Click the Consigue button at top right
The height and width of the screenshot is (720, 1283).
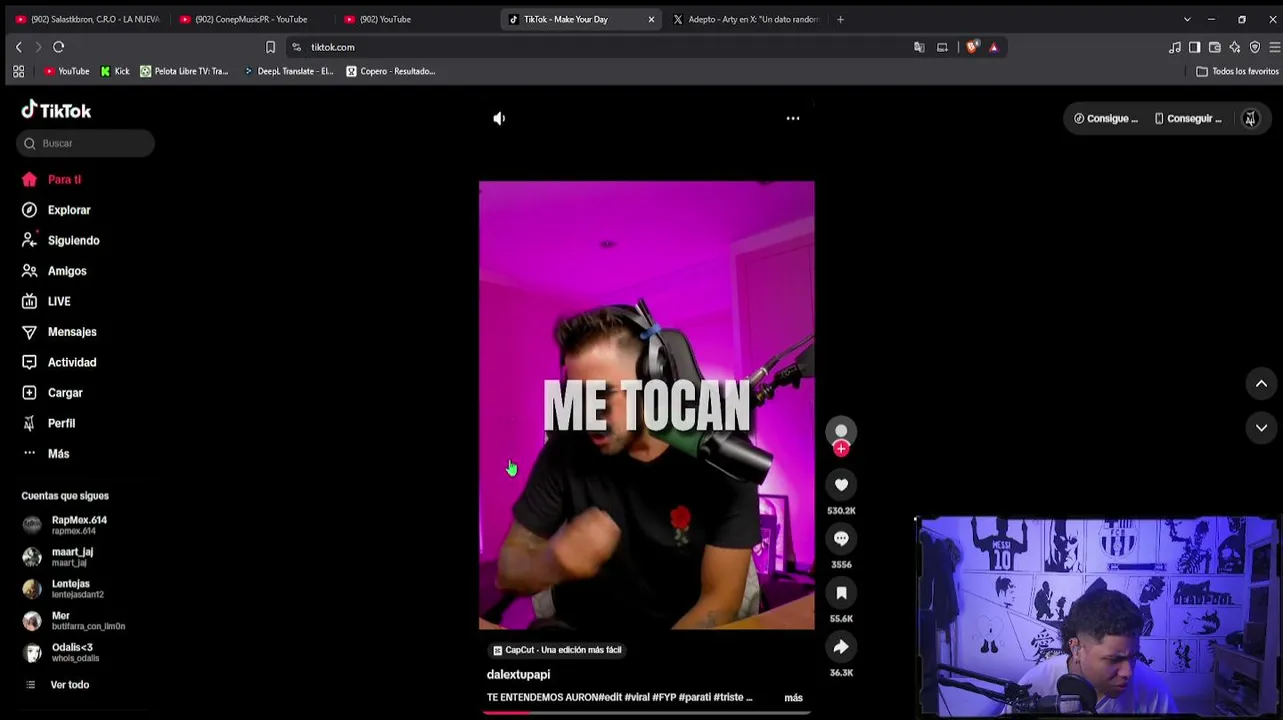point(1106,118)
